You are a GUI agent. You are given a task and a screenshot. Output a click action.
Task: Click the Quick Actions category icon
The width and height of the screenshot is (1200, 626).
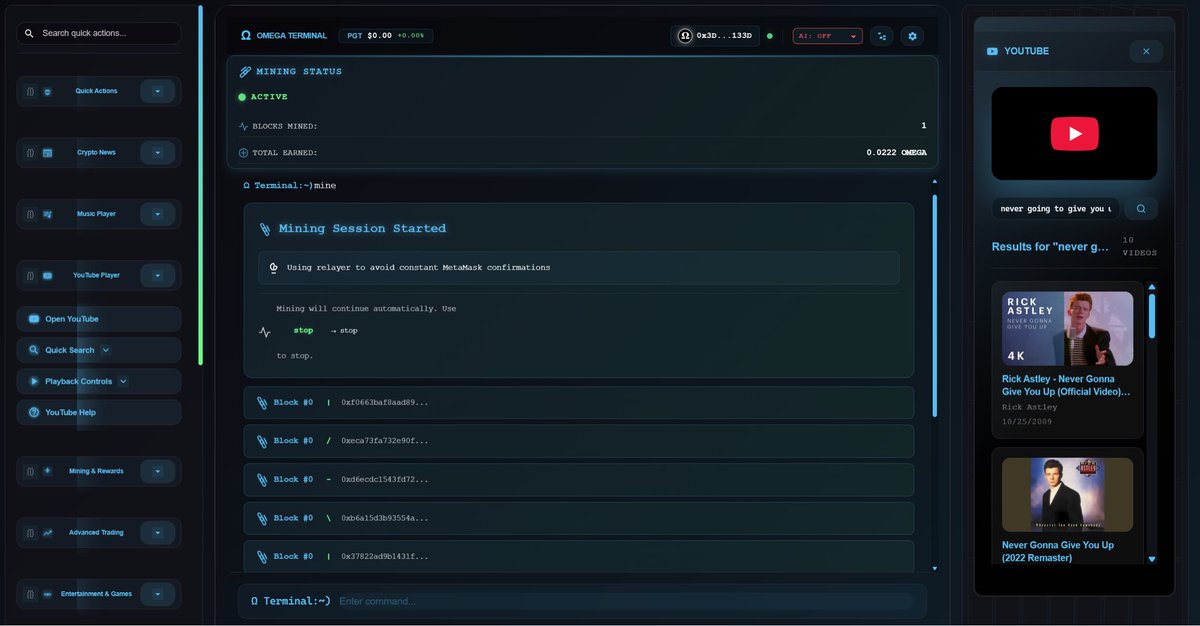point(47,92)
